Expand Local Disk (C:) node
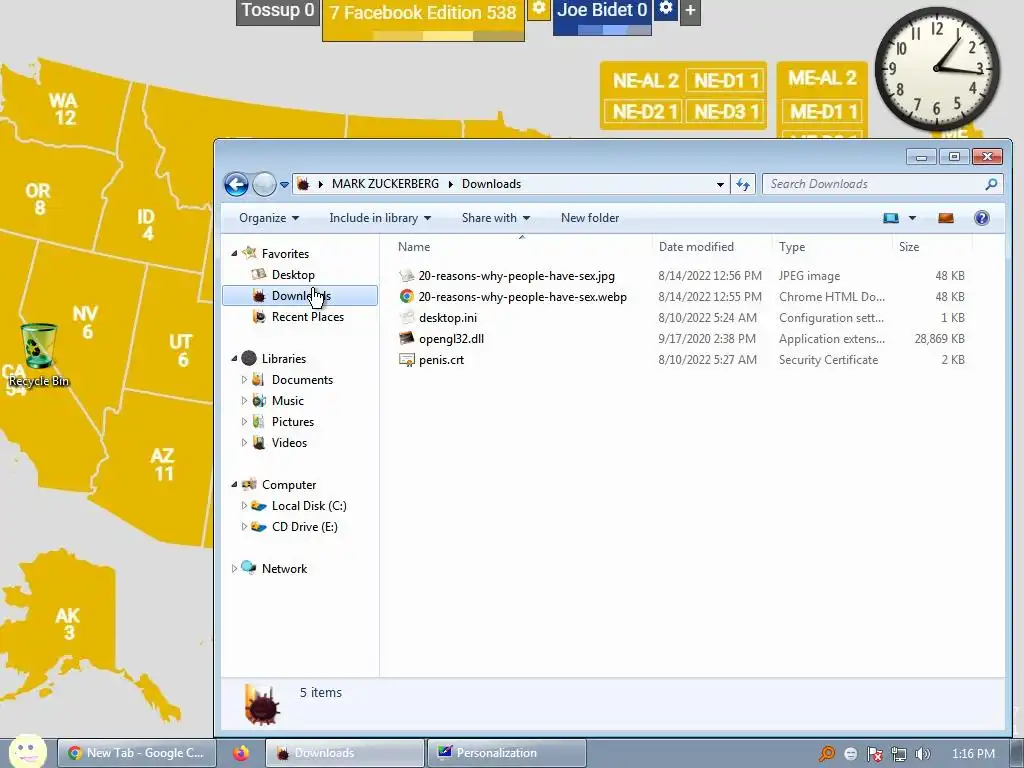The width and height of the screenshot is (1024, 768). [244, 505]
